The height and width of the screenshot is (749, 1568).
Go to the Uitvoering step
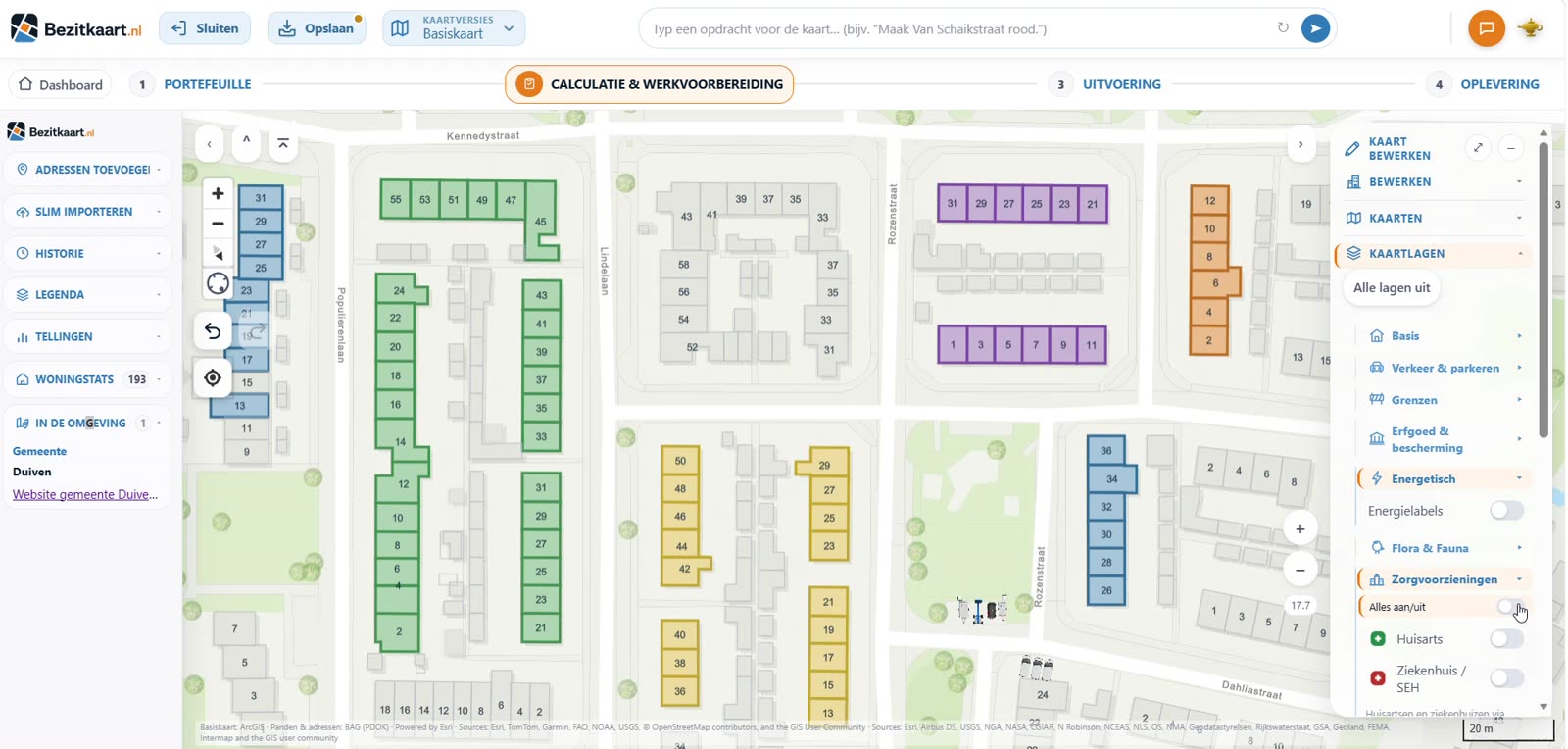point(1121,84)
